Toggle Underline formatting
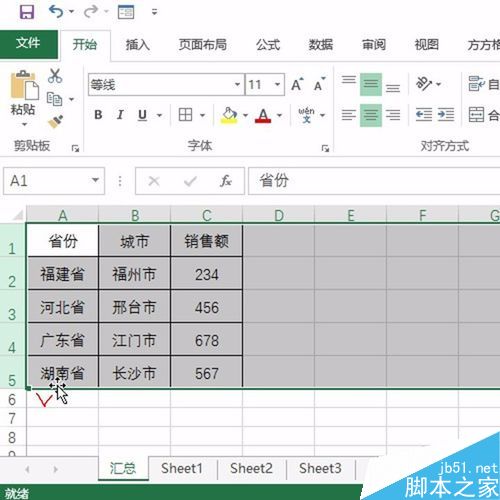 (142, 115)
